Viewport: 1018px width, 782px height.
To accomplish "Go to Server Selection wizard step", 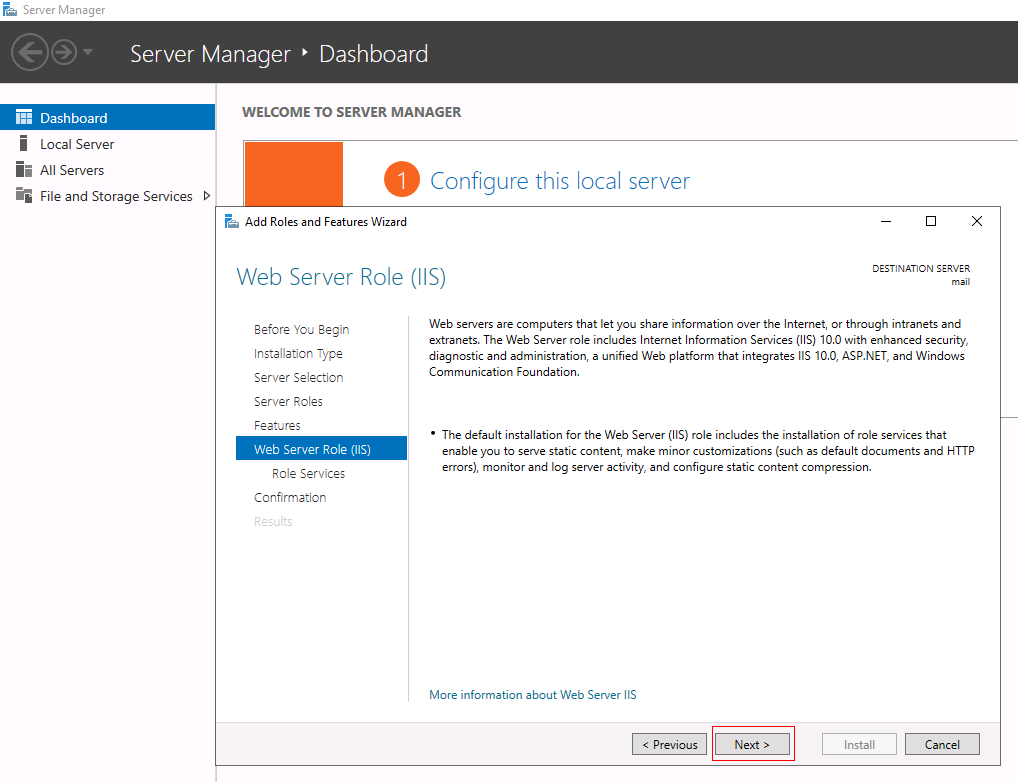I will point(299,377).
